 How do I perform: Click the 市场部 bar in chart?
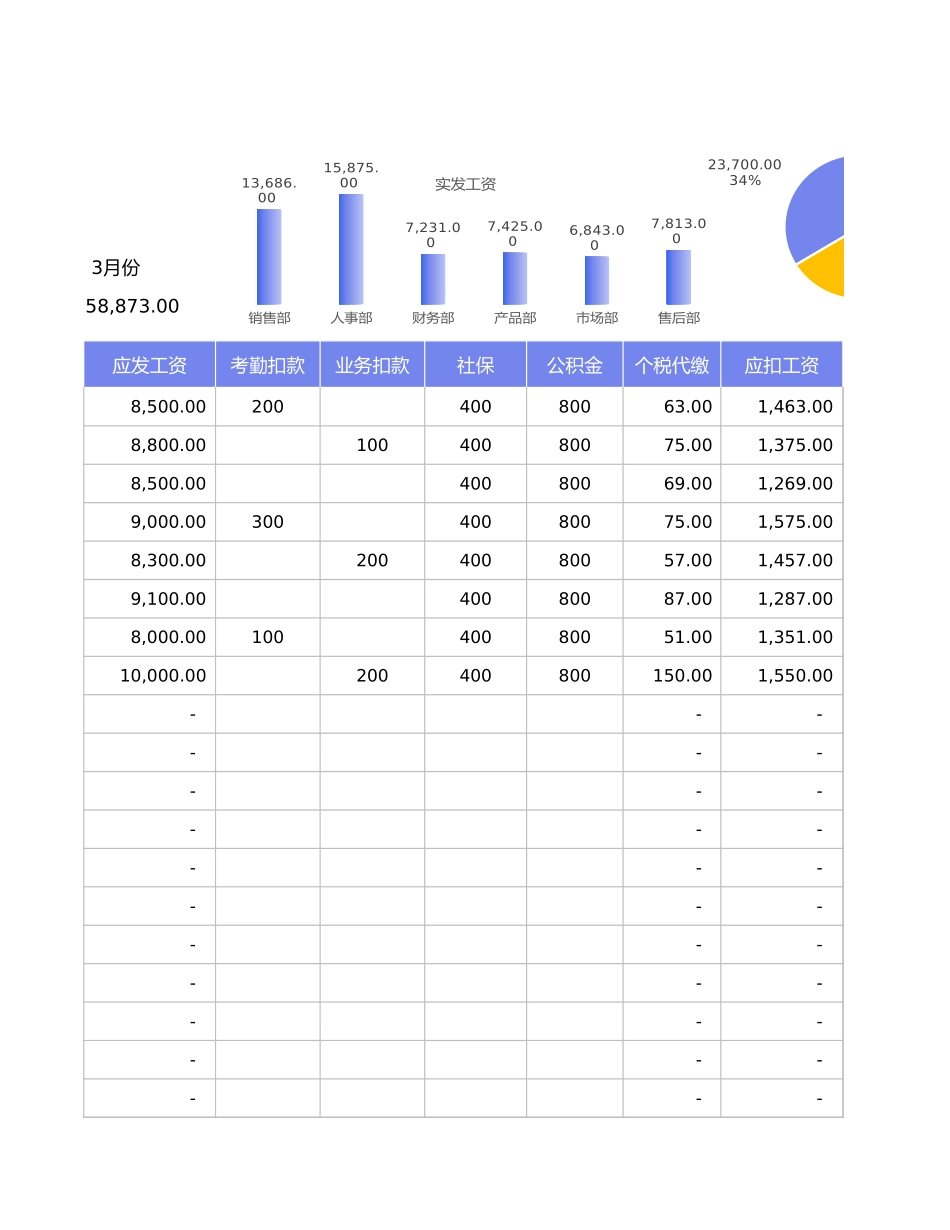tap(597, 280)
